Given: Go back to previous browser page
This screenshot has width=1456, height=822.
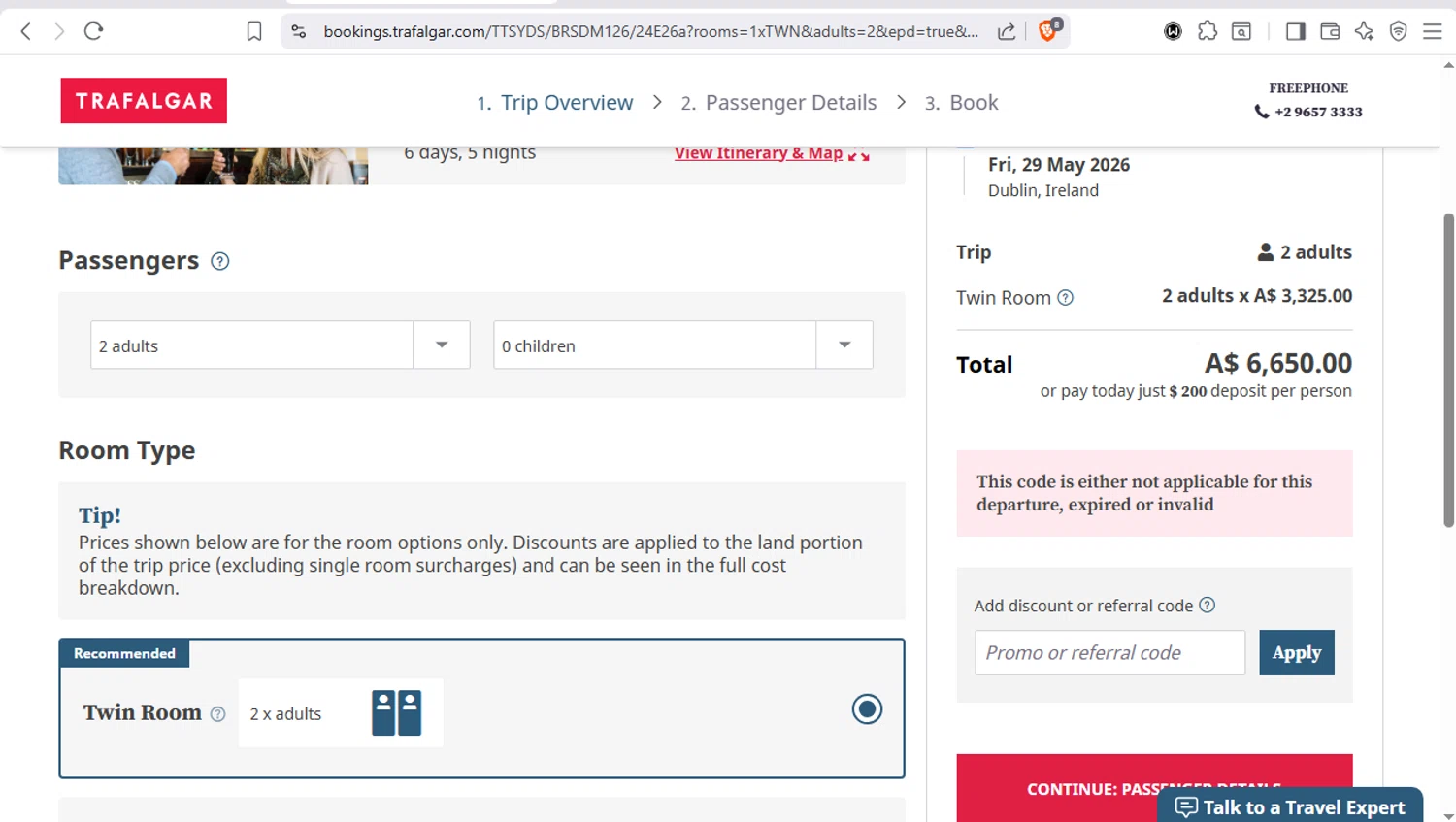Looking at the screenshot, I should 26,31.
